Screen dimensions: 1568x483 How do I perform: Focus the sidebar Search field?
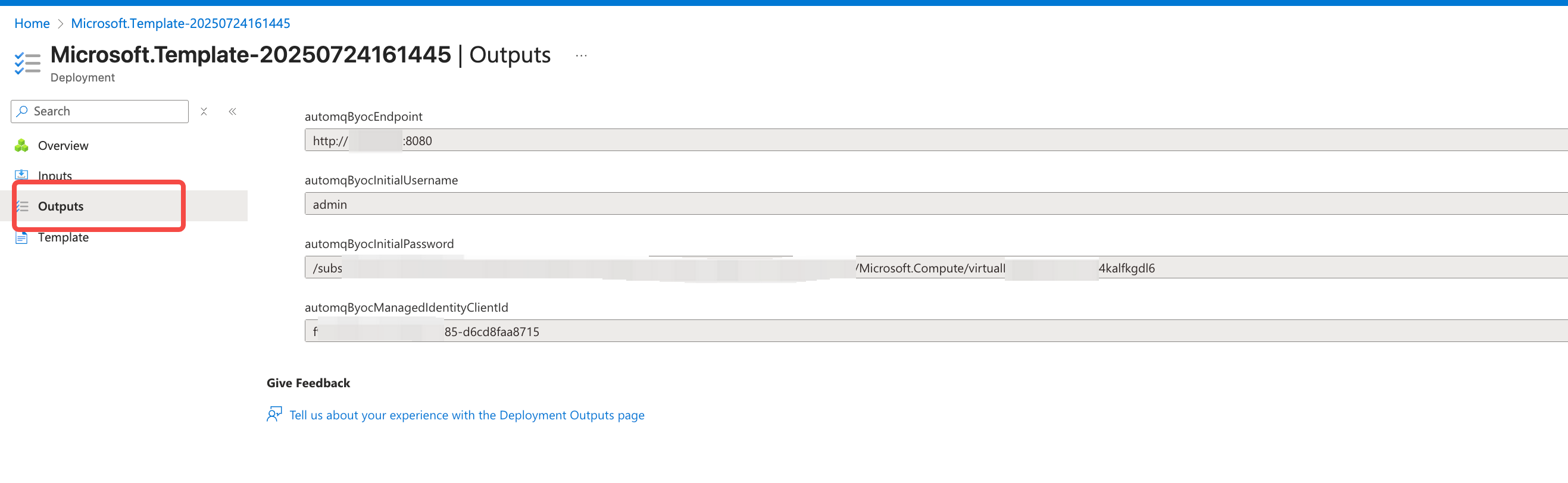100,111
